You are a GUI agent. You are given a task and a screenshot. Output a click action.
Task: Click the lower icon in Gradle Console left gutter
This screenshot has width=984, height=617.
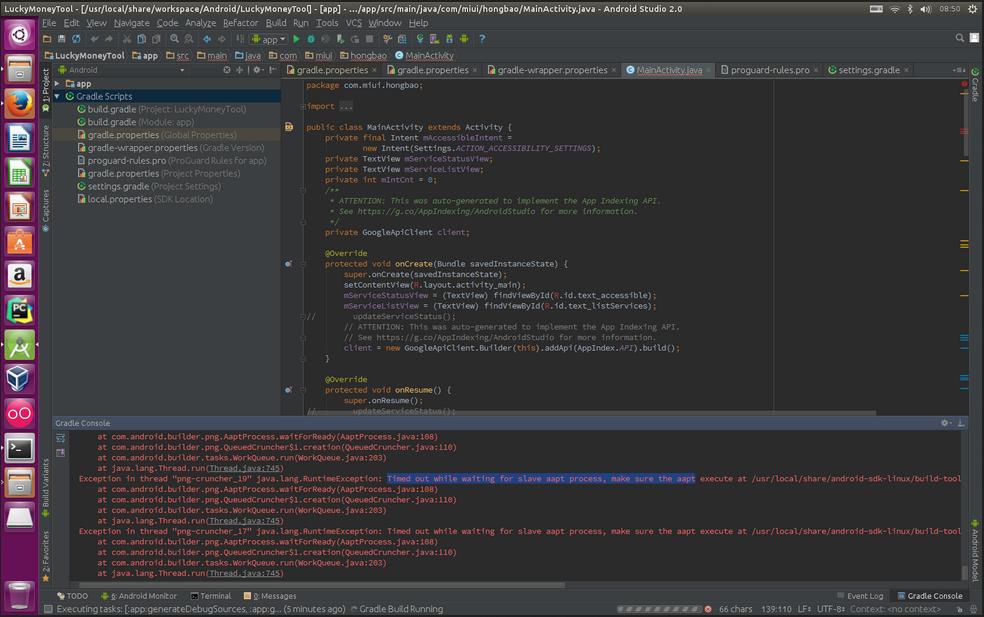point(60,453)
